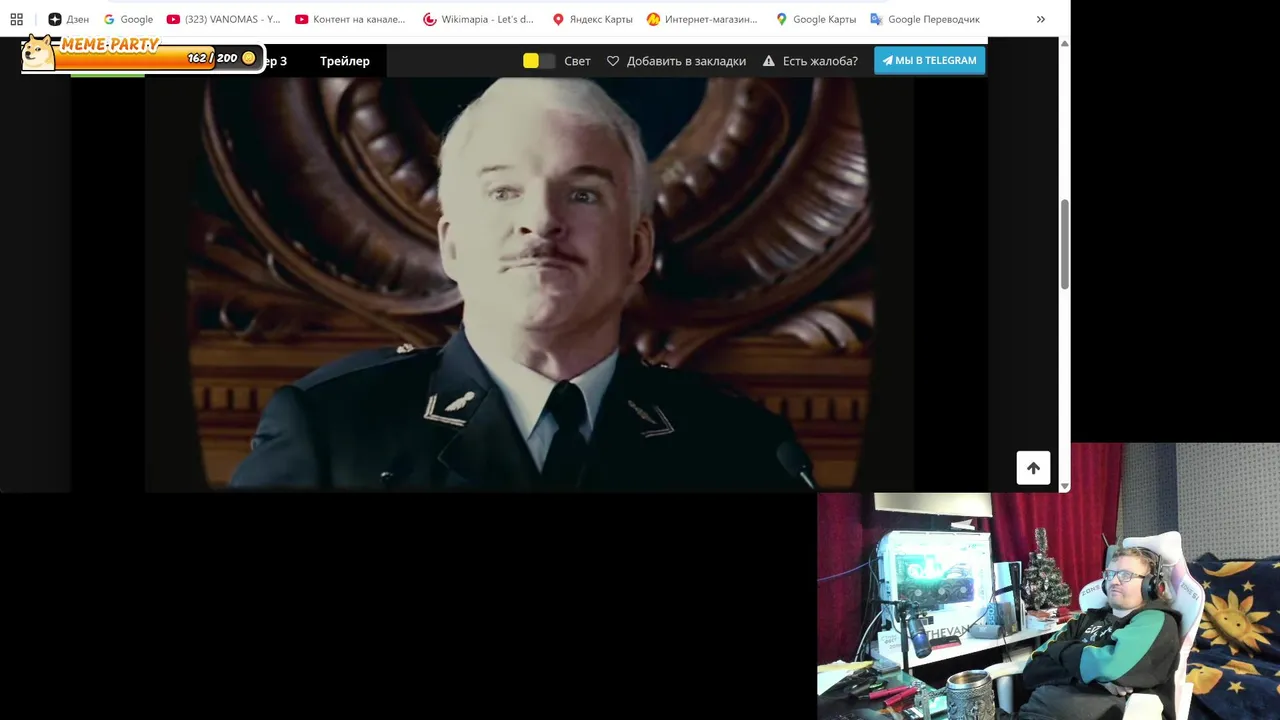This screenshot has width=1280, height=720.
Task: Open the Google Карты bookmark
Action: click(816, 19)
